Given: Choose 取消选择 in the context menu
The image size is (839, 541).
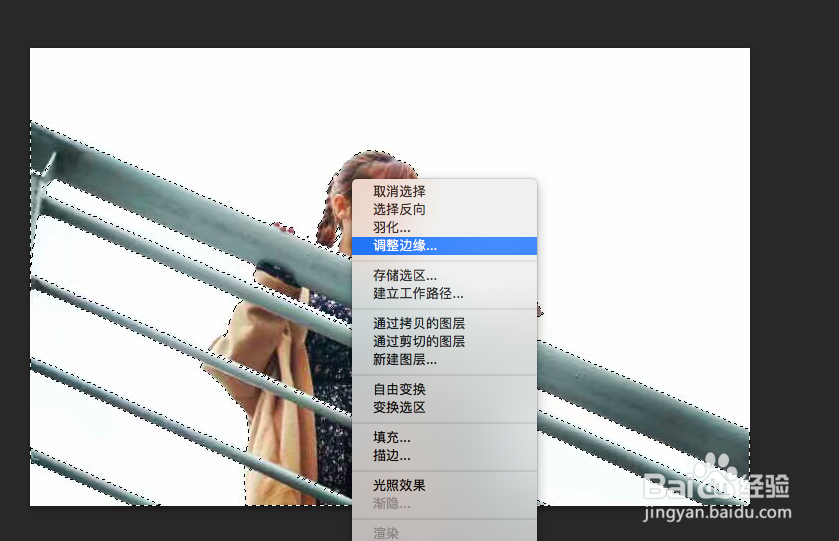Looking at the screenshot, I should point(444,192).
